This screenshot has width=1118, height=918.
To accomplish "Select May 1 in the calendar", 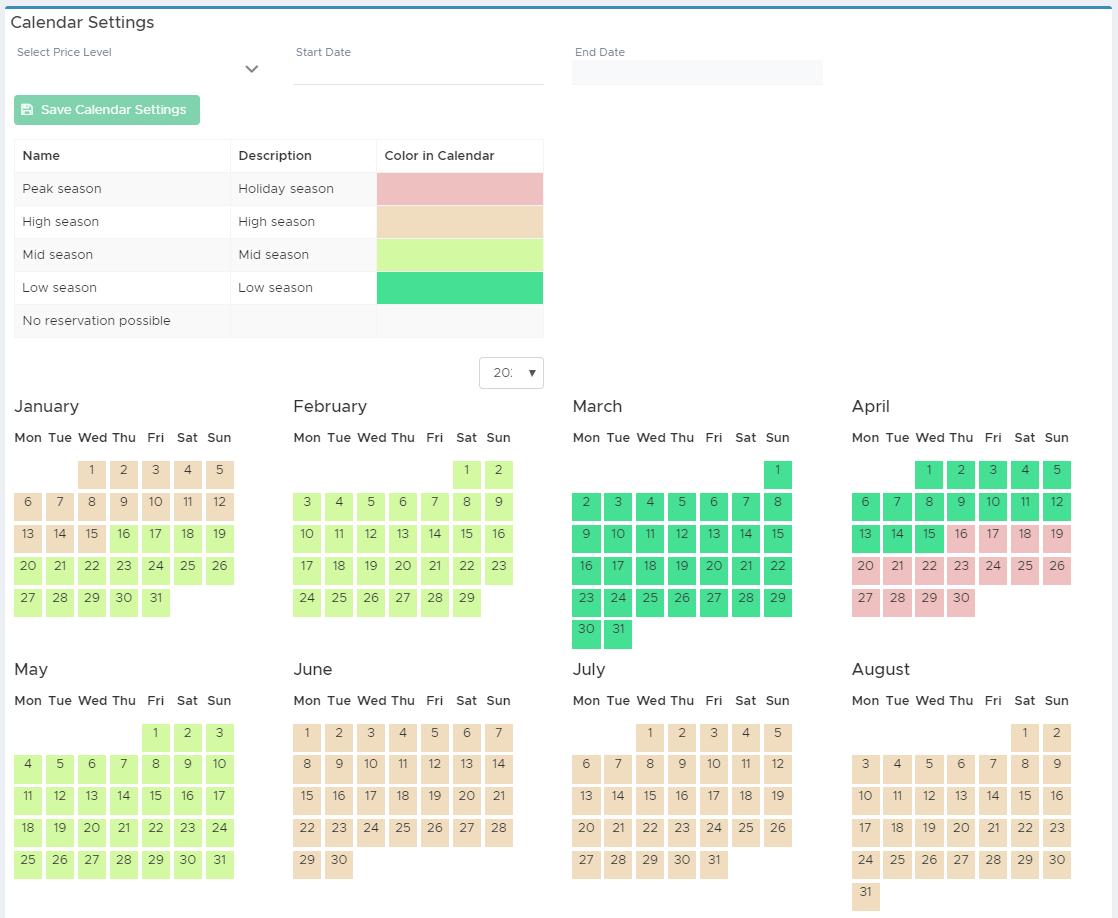I will click(156, 738).
